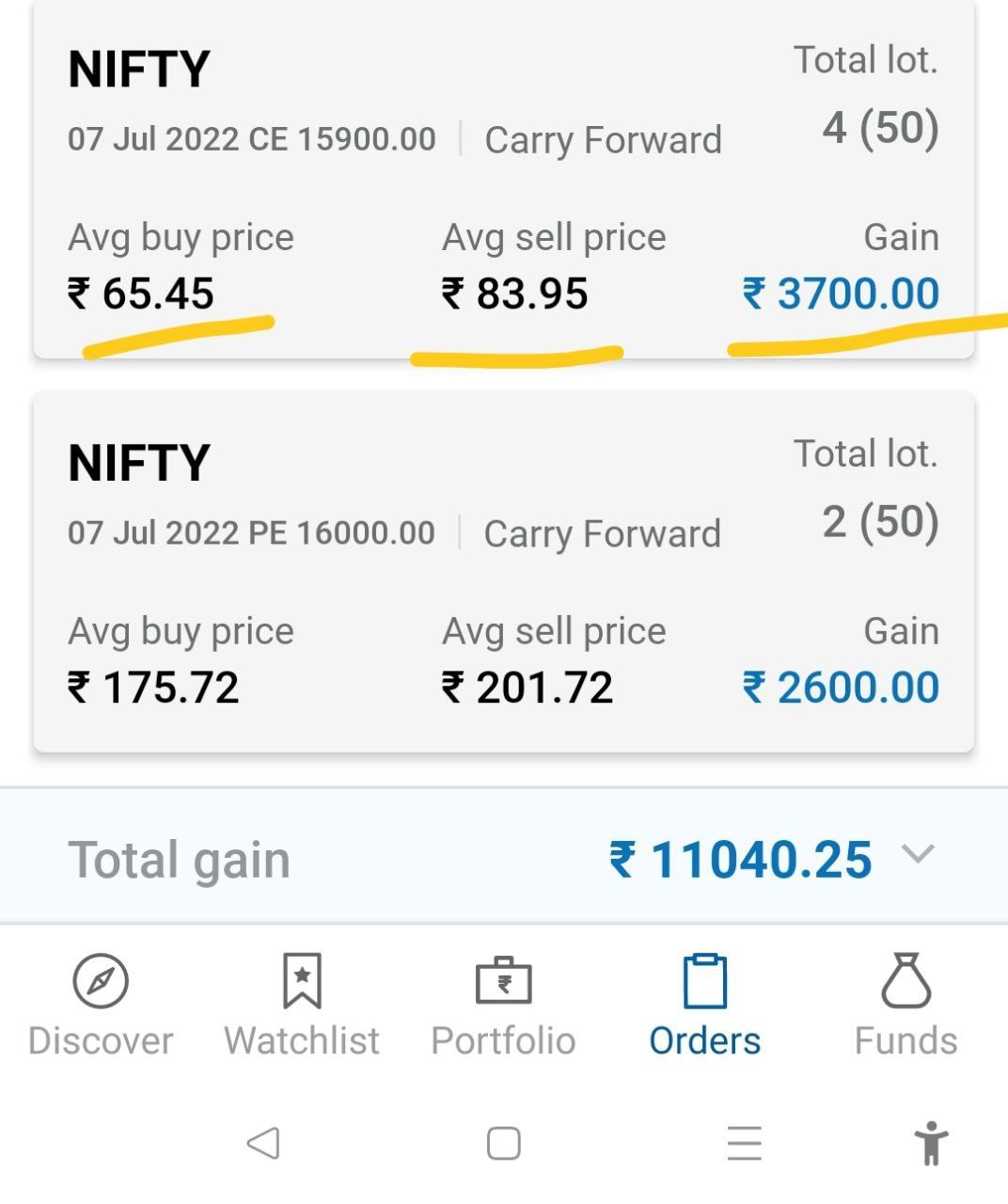This screenshot has width=1008, height=1204.
Task: Tap the accessibility figure shortcut icon
Action: [931, 1144]
